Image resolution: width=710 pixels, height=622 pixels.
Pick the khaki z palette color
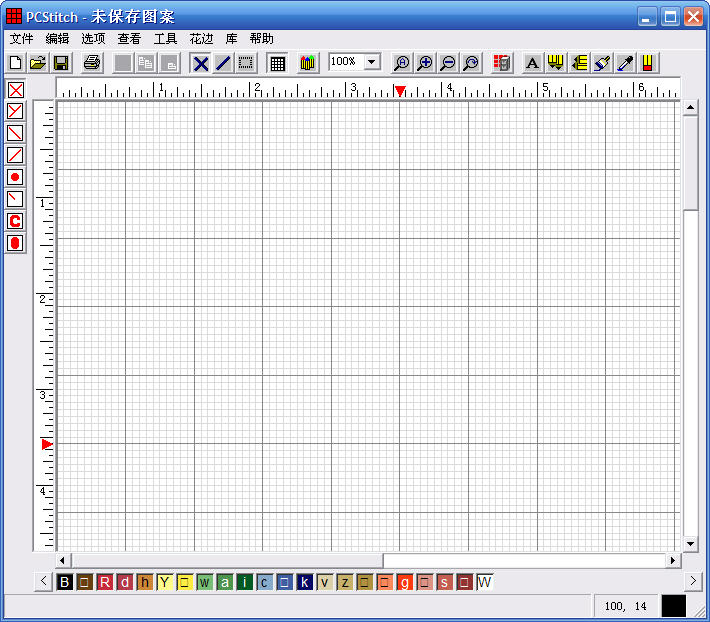pyautogui.click(x=345, y=582)
